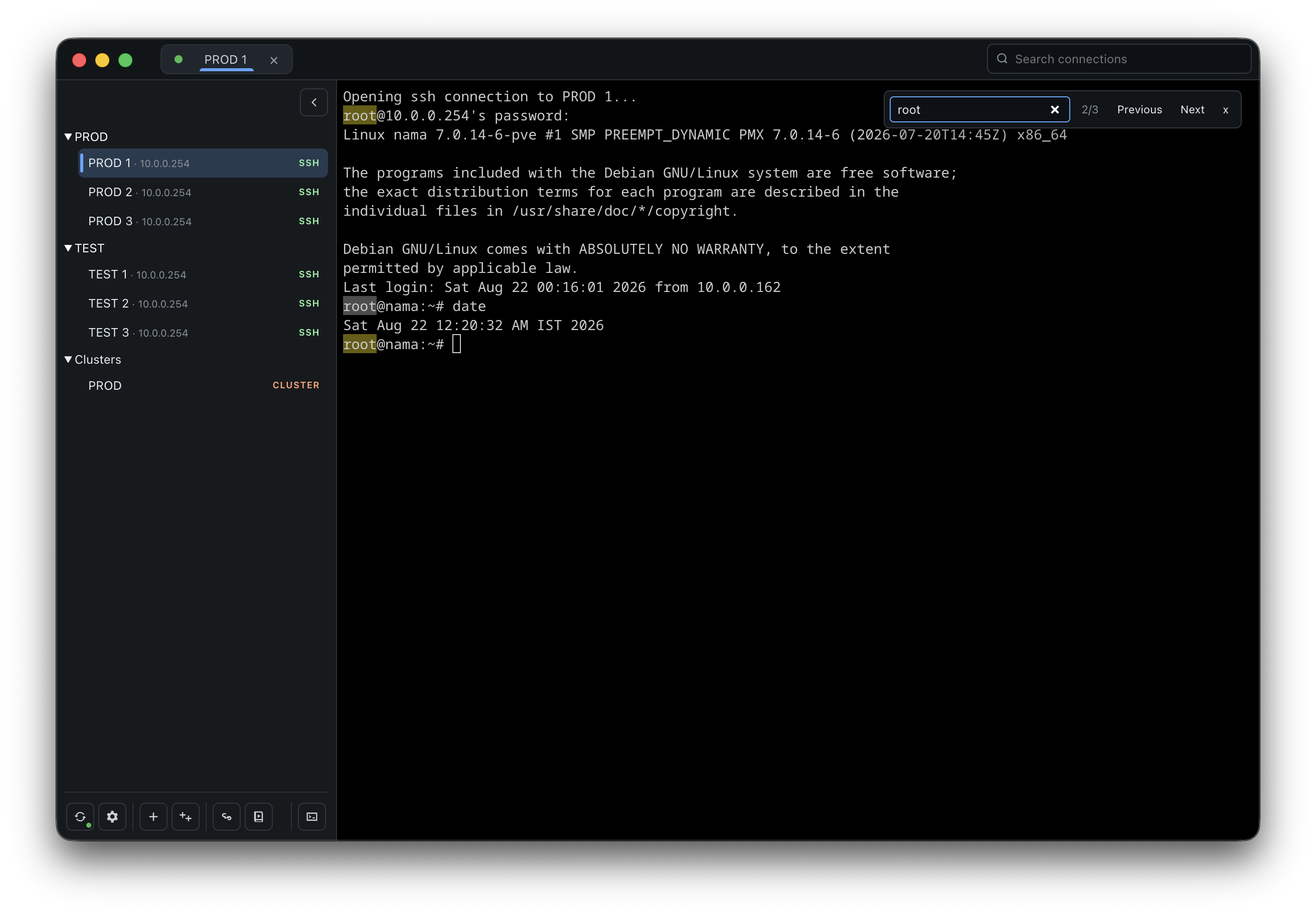Click the CLUSTER badge on the PROD row
Screen dimensions: 1316x915
296,385
